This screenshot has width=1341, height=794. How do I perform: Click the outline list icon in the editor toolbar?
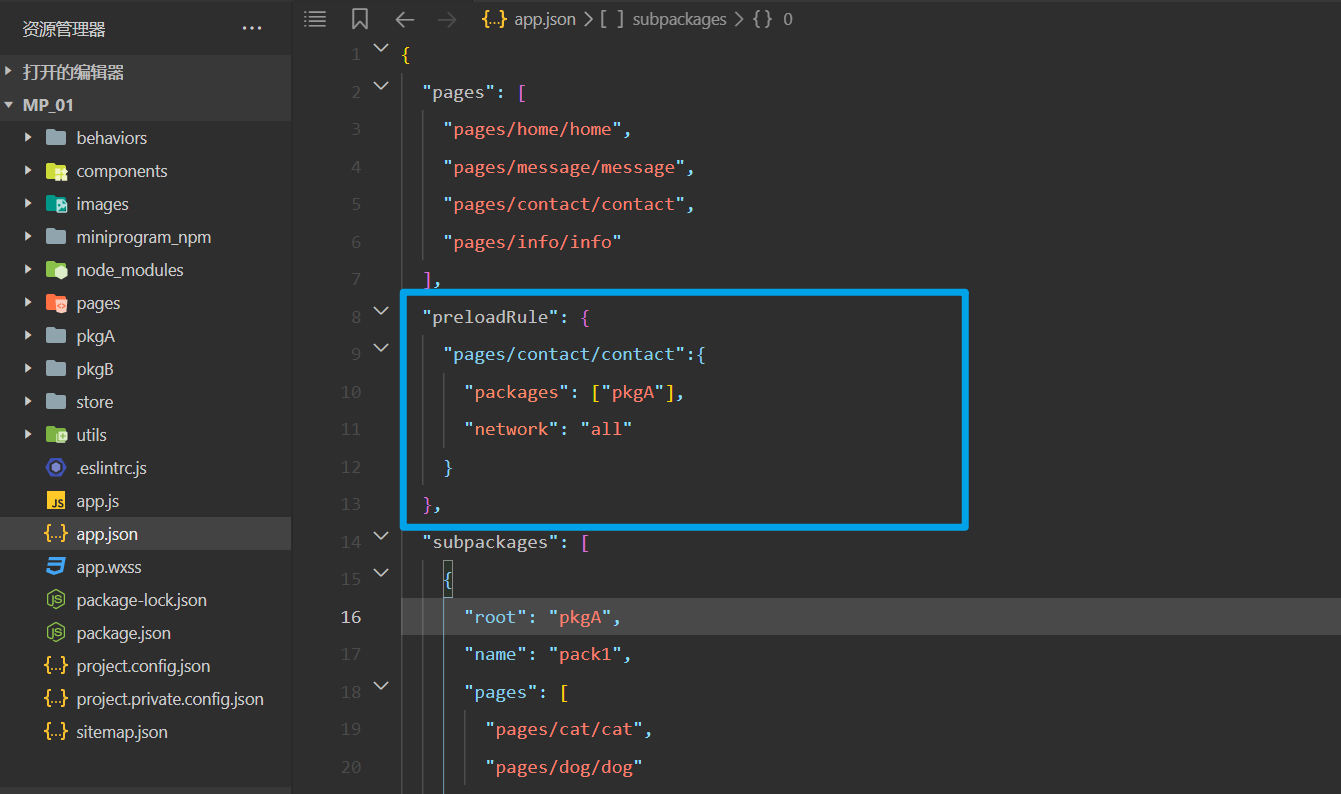pyautogui.click(x=315, y=18)
